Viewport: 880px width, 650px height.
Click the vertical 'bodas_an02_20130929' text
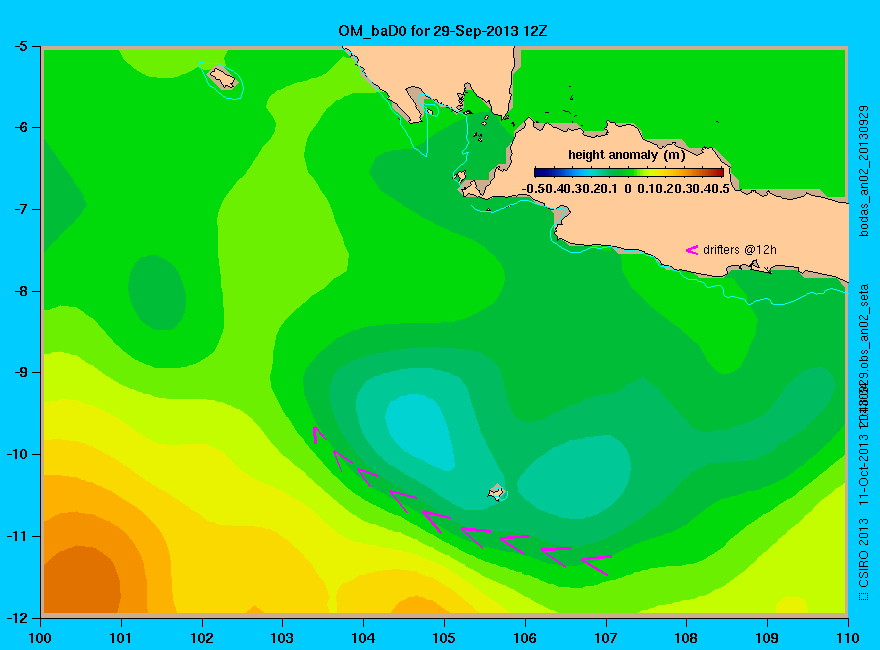(864, 171)
